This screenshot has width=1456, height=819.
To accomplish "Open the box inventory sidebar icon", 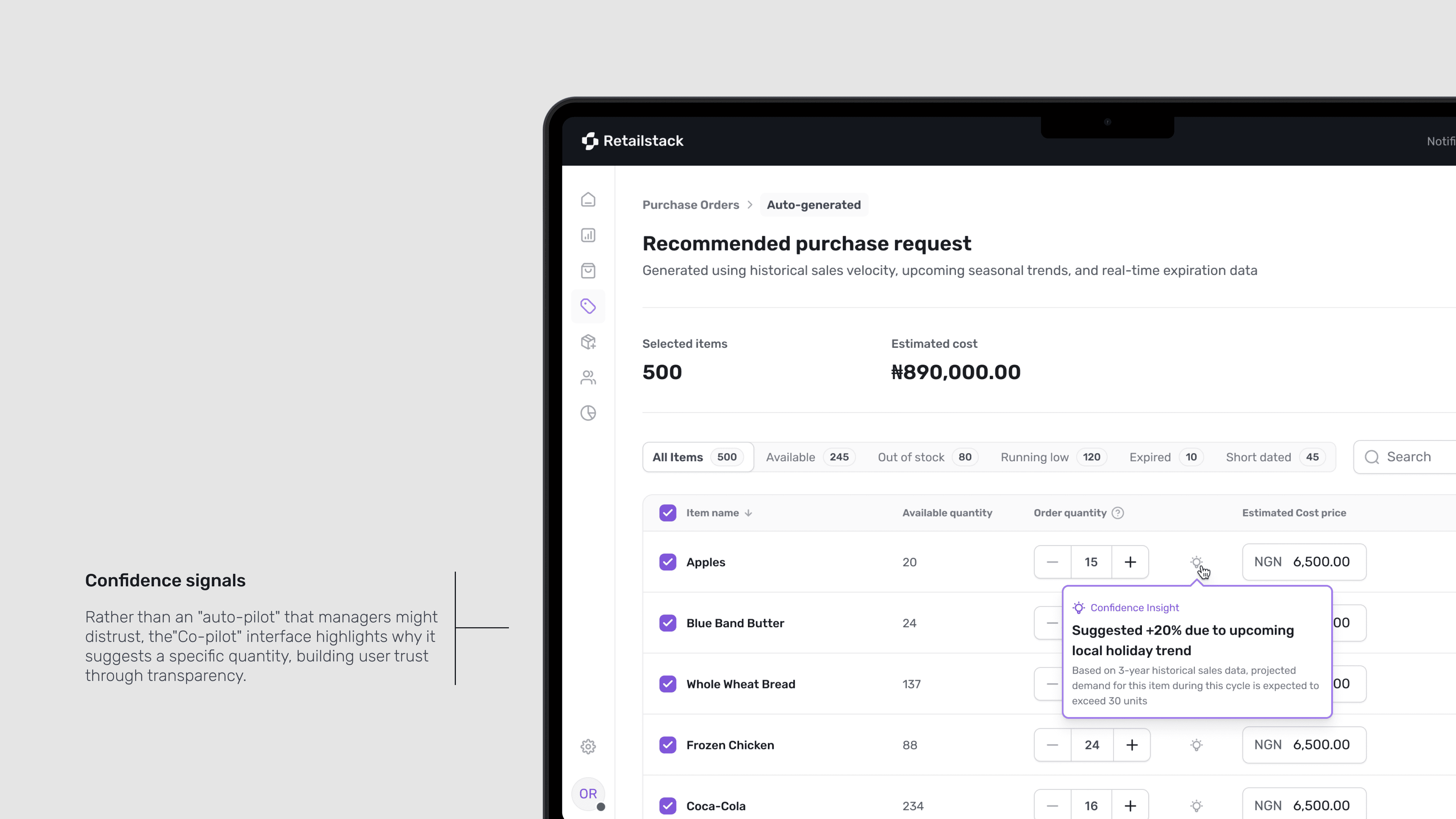I will (x=588, y=342).
